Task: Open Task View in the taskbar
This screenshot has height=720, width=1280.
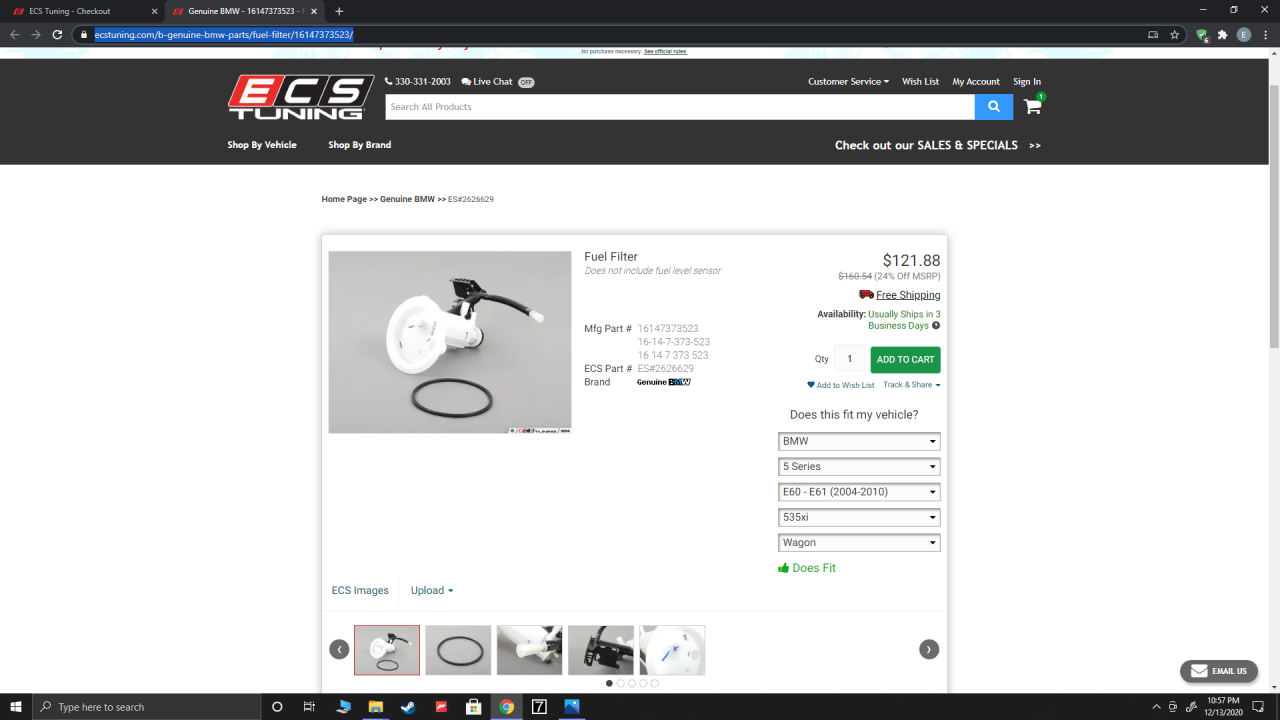Action: coord(309,707)
